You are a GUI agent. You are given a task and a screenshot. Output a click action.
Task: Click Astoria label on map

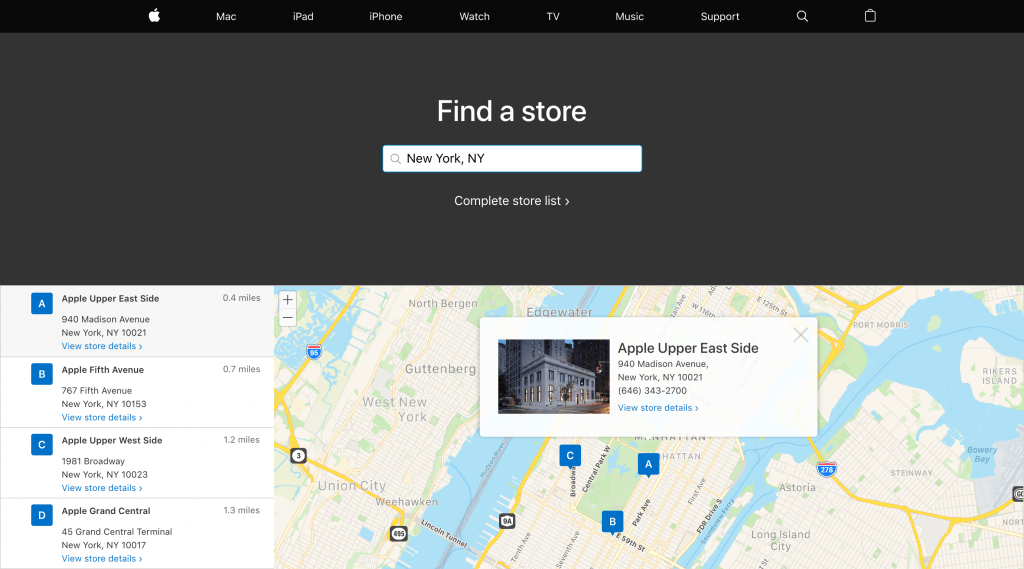(x=797, y=487)
